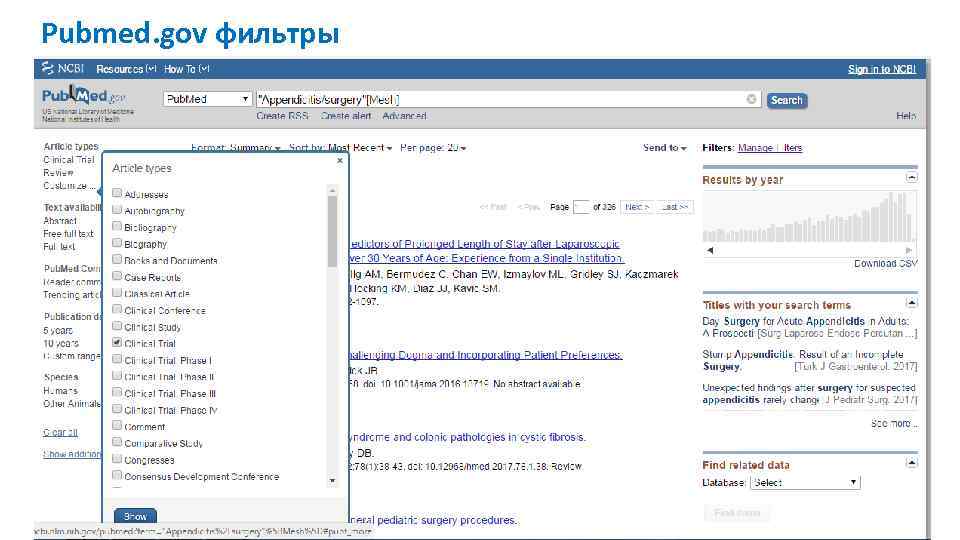This screenshot has width=960, height=540.
Task: Select the Free full text filter
Action: click(69, 234)
